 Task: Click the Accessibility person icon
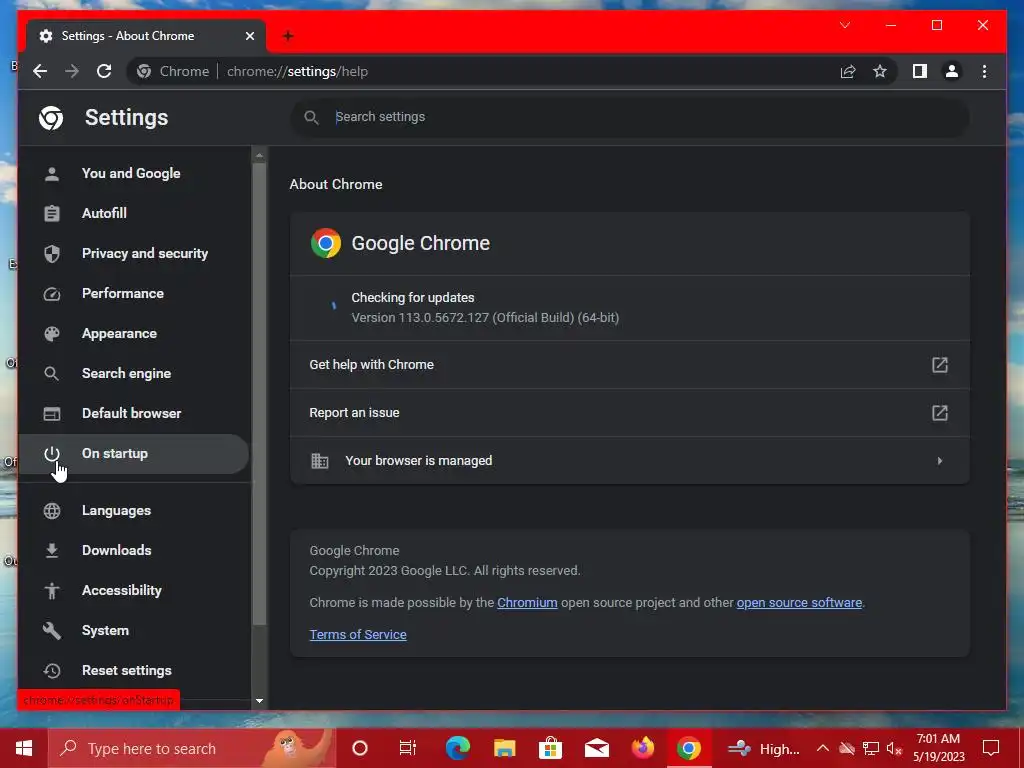click(x=52, y=590)
